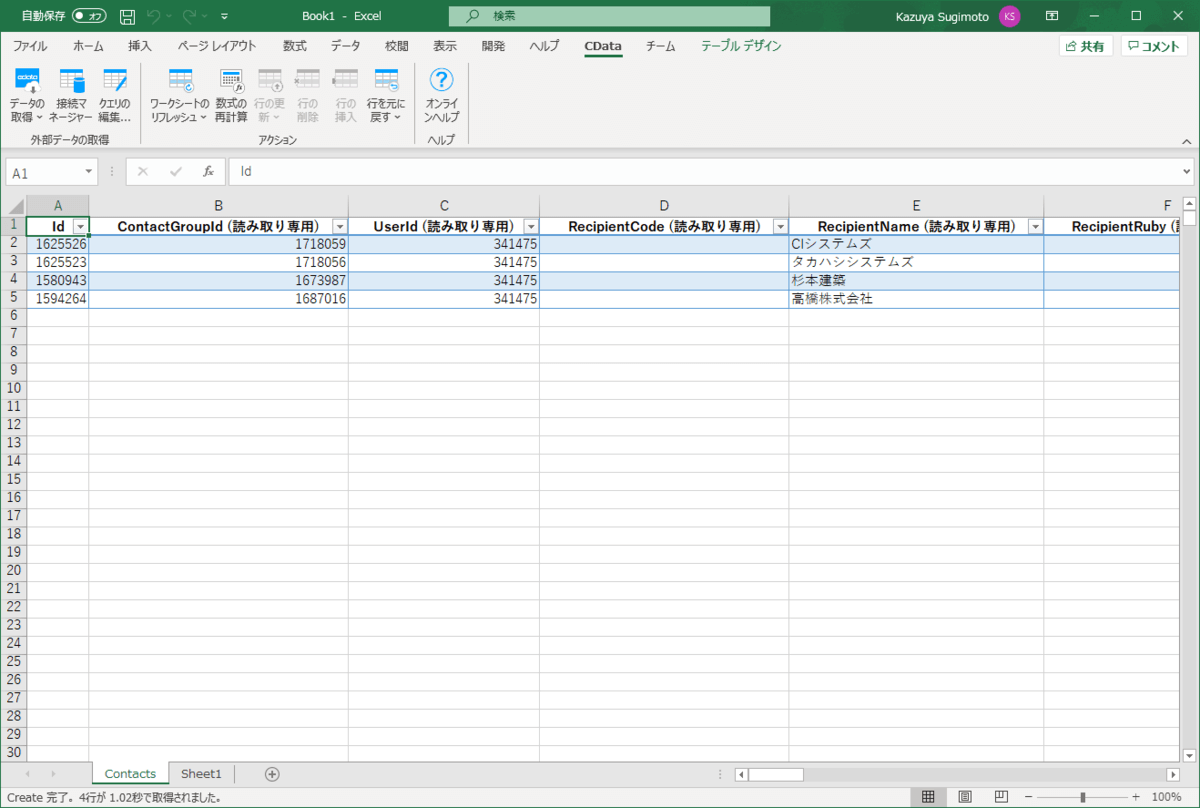This screenshot has height=808, width=1200.
Task: Click the ribbon display options icon
Action: (1052, 16)
